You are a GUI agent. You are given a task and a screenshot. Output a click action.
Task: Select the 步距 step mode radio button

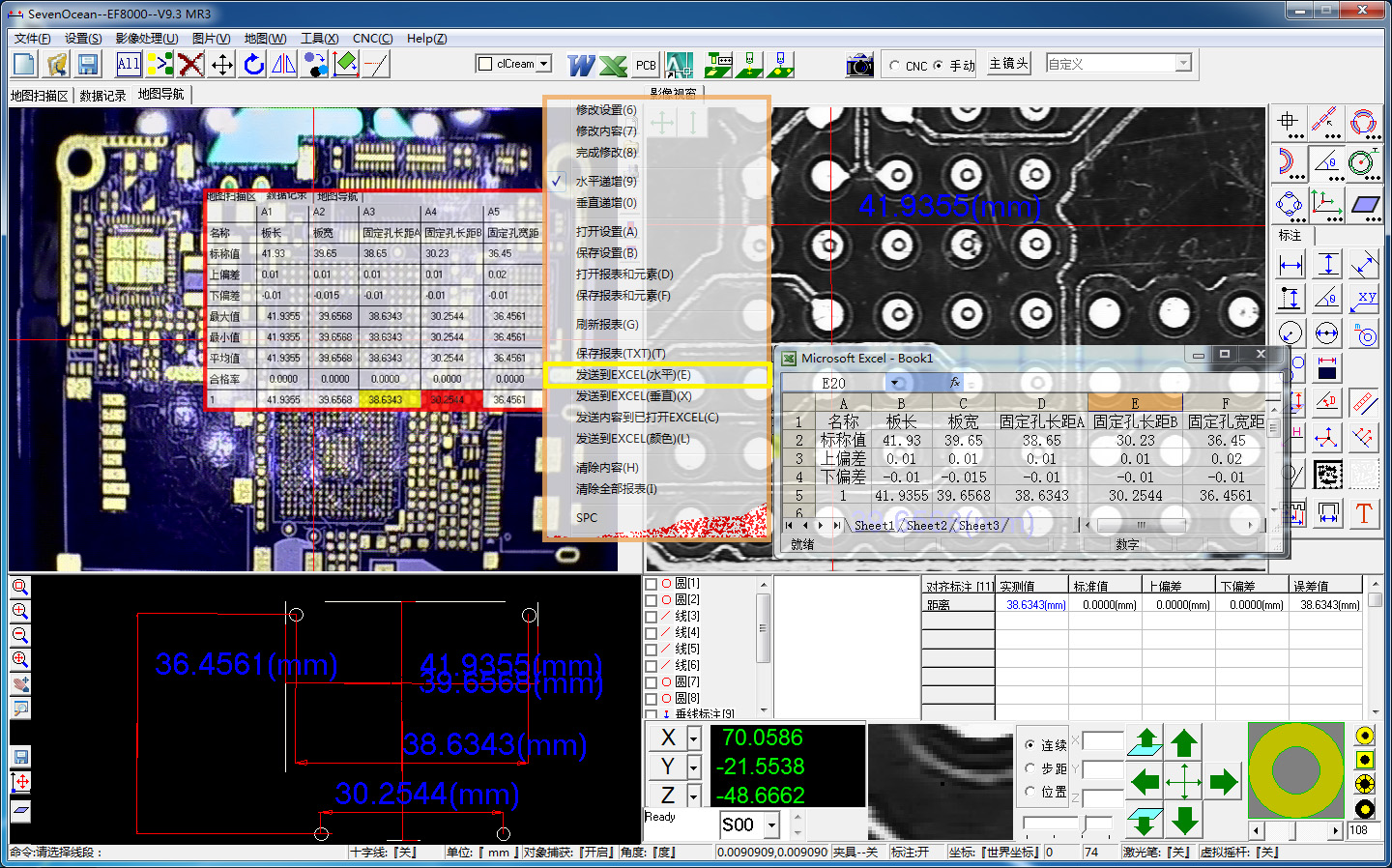(x=1030, y=768)
